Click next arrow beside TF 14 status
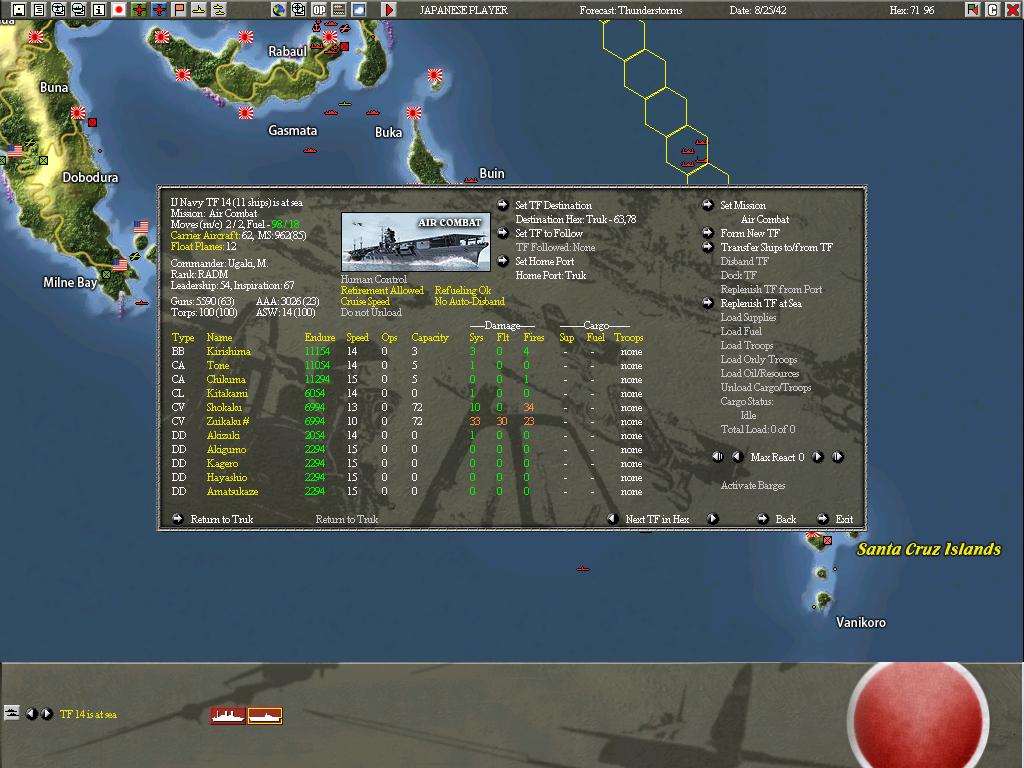Image resolution: width=1024 pixels, height=768 pixels. (x=46, y=714)
